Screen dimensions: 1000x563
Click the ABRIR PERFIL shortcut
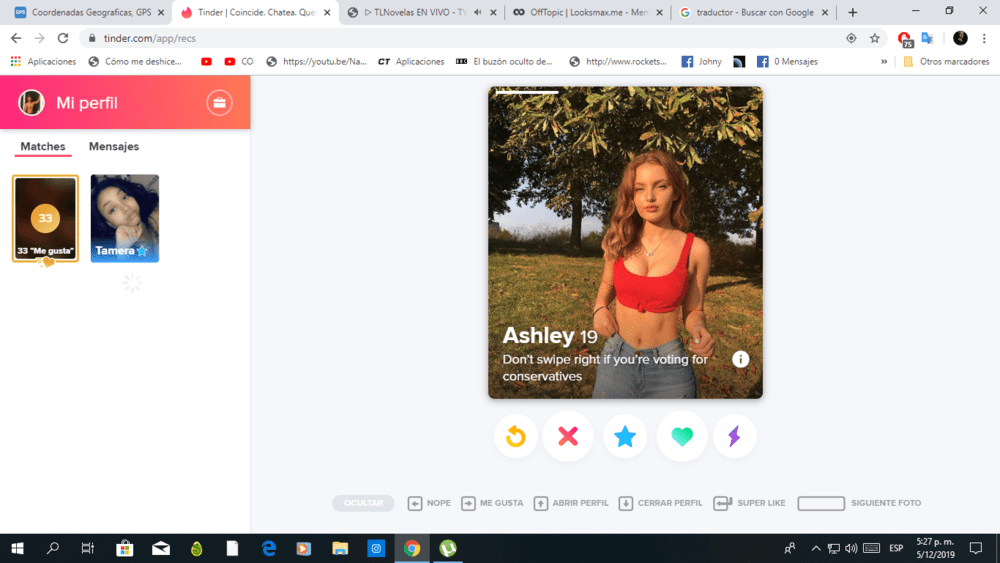tap(571, 503)
